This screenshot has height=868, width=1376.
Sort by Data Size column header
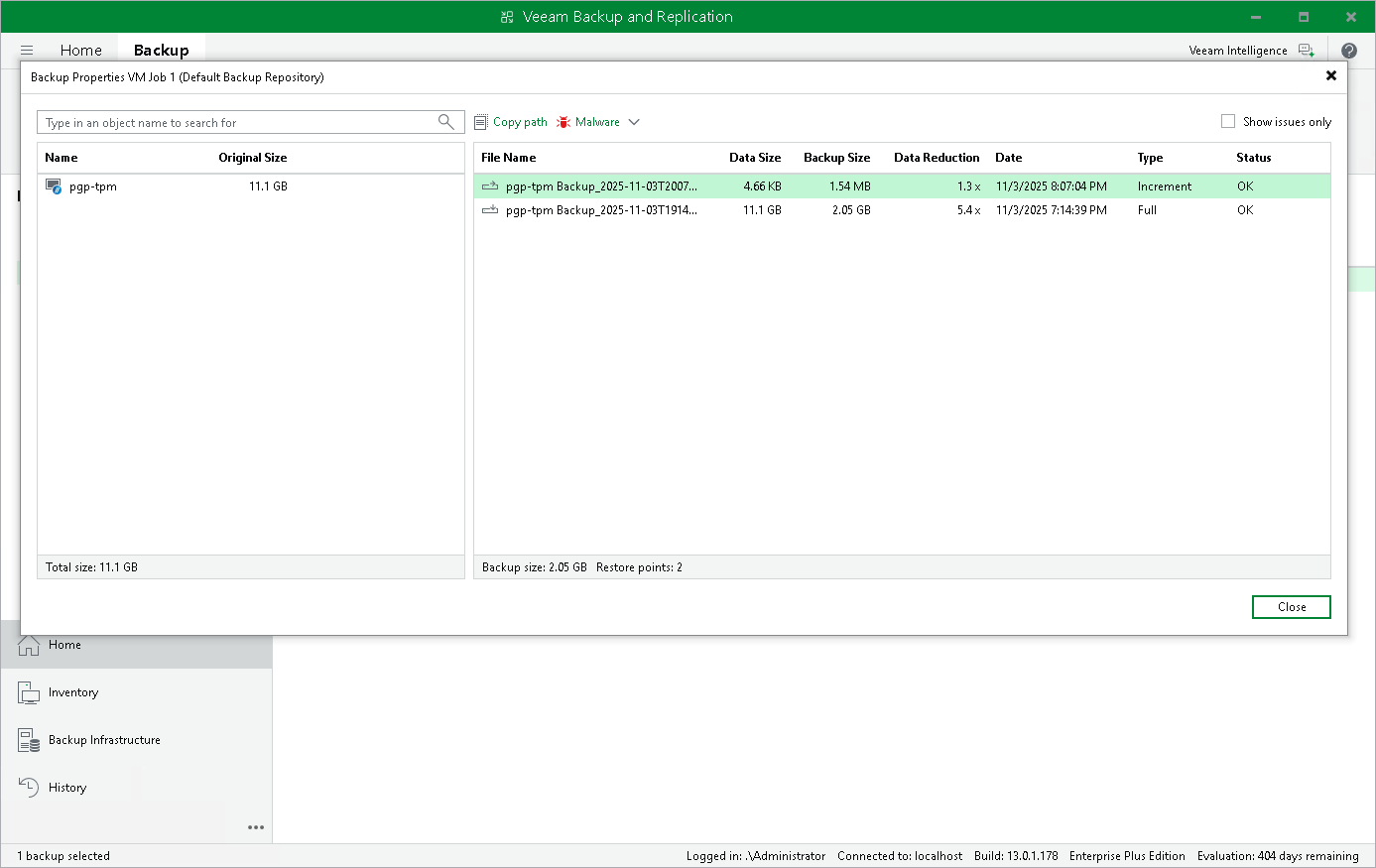pyautogui.click(x=755, y=158)
